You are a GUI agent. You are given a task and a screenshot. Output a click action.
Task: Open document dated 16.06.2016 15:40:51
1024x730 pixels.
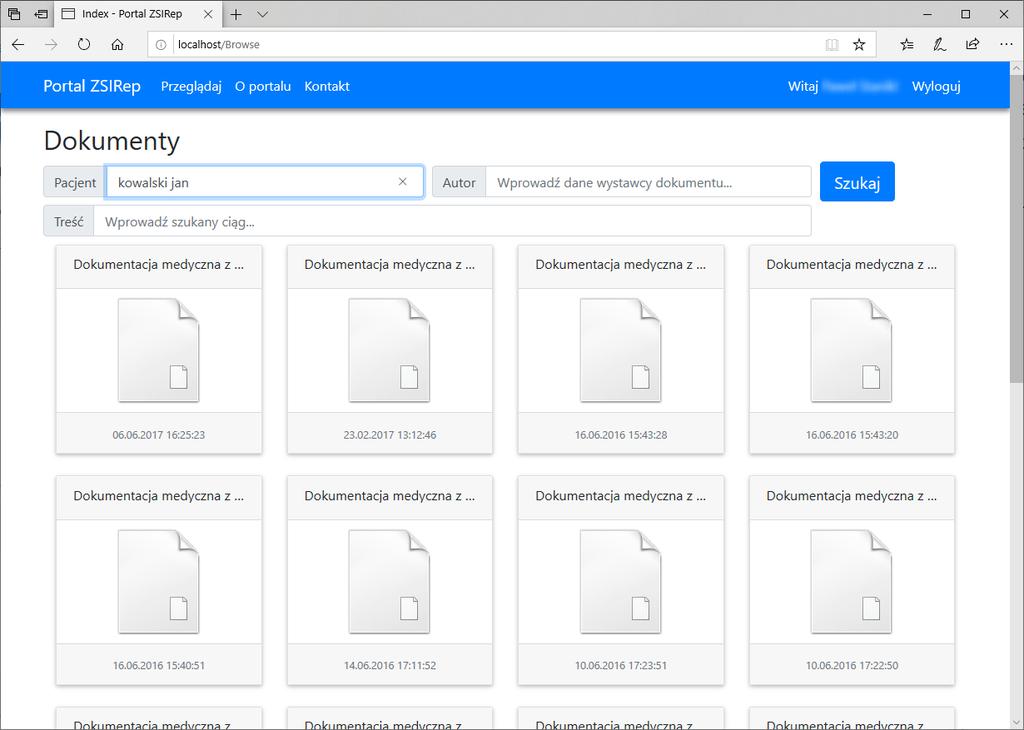[x=159, y=581]
